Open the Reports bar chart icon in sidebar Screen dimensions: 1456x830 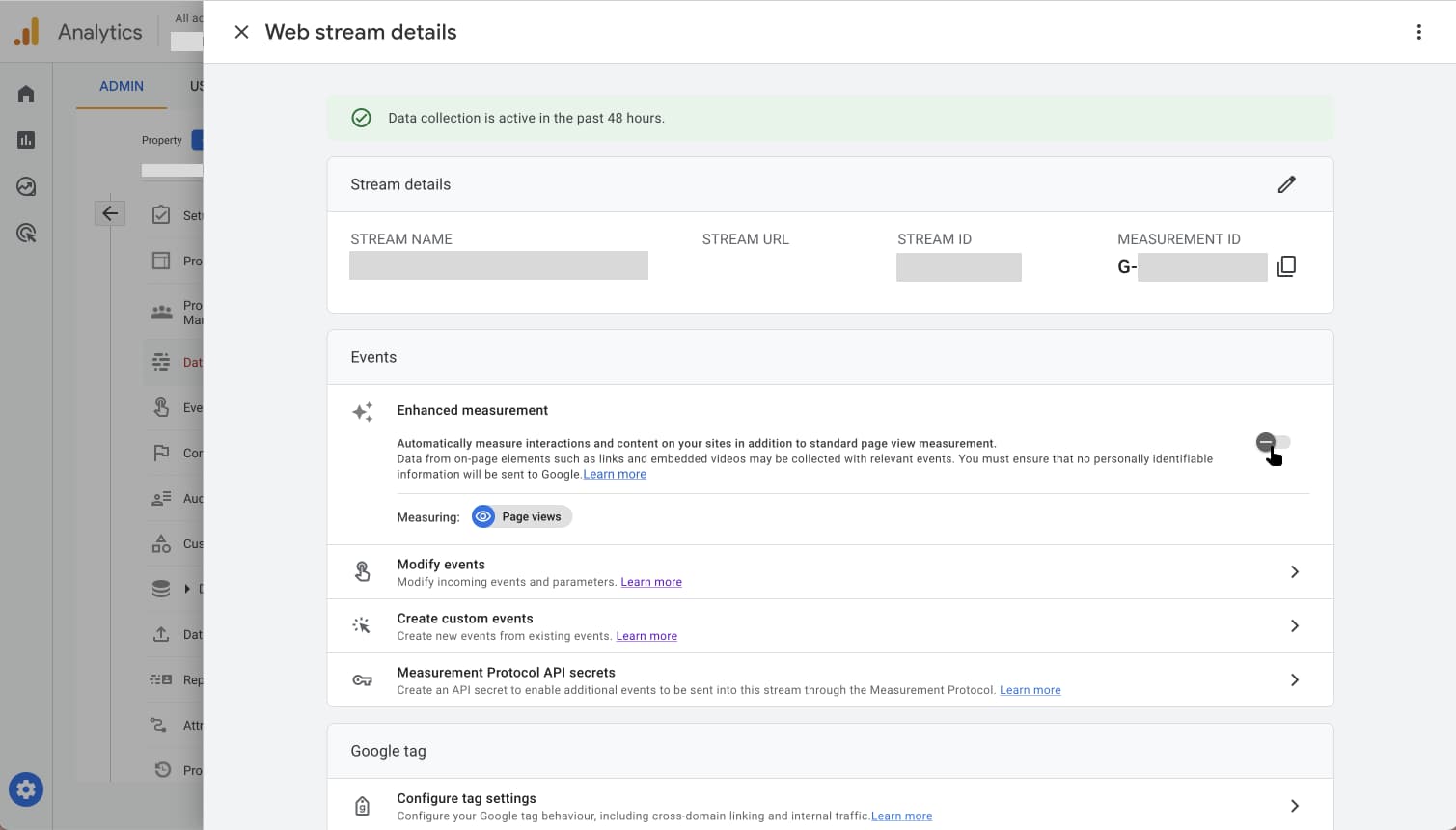26,140
